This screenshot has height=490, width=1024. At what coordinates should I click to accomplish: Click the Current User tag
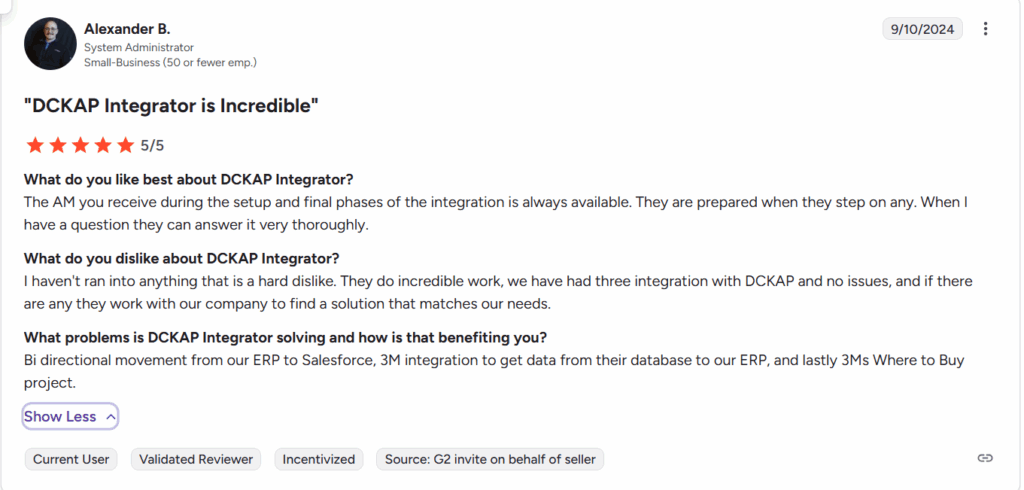tap(71, 459)
